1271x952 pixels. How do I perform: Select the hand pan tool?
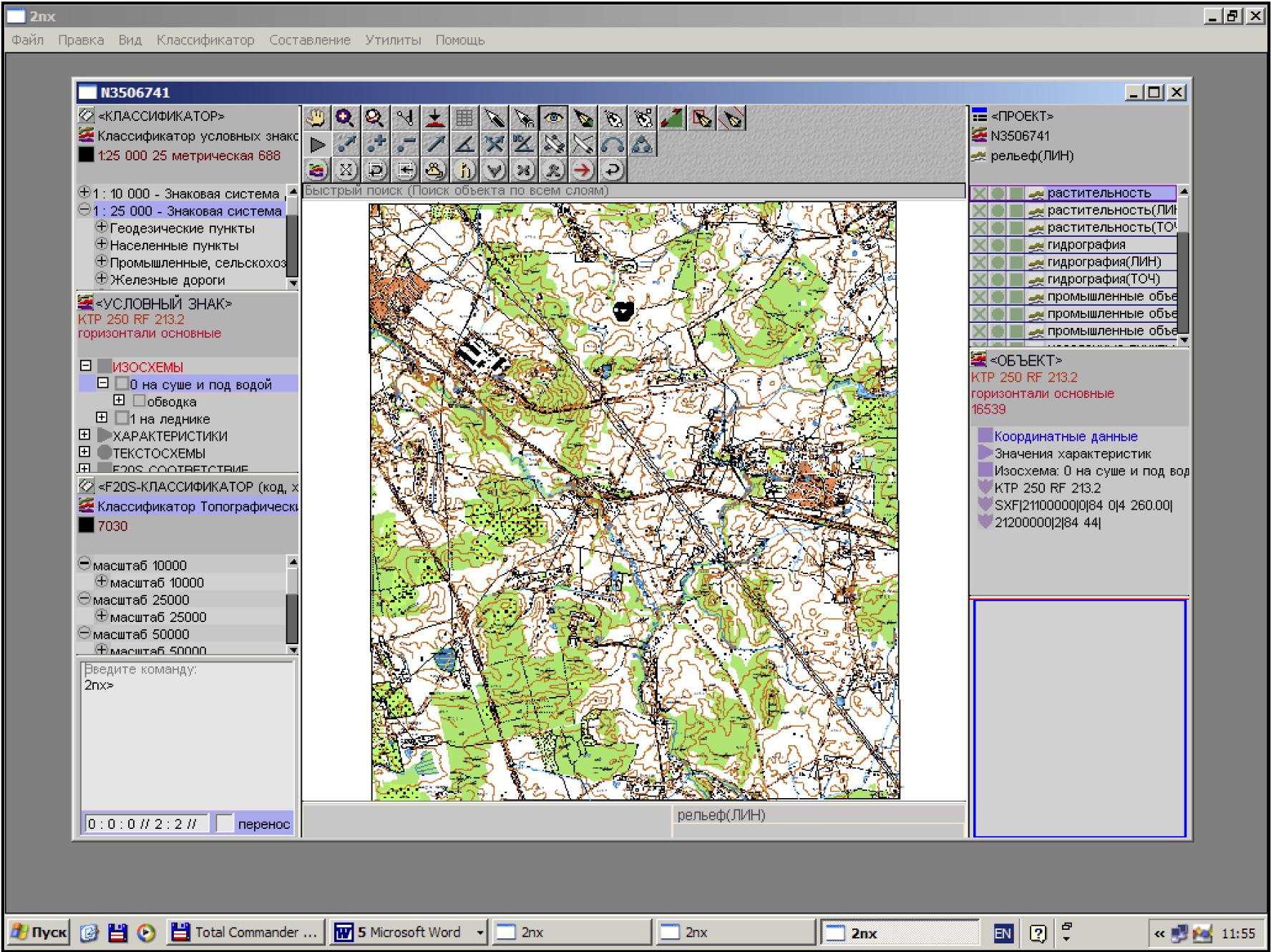316,118
